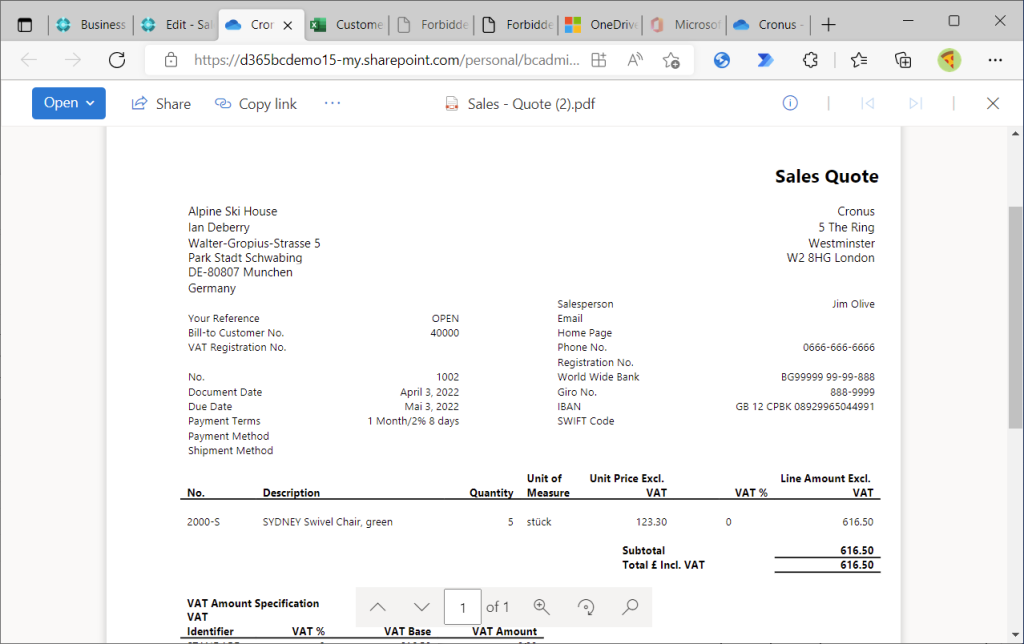Click the Bill-to Customer No. value '40000'

(445, 332)
